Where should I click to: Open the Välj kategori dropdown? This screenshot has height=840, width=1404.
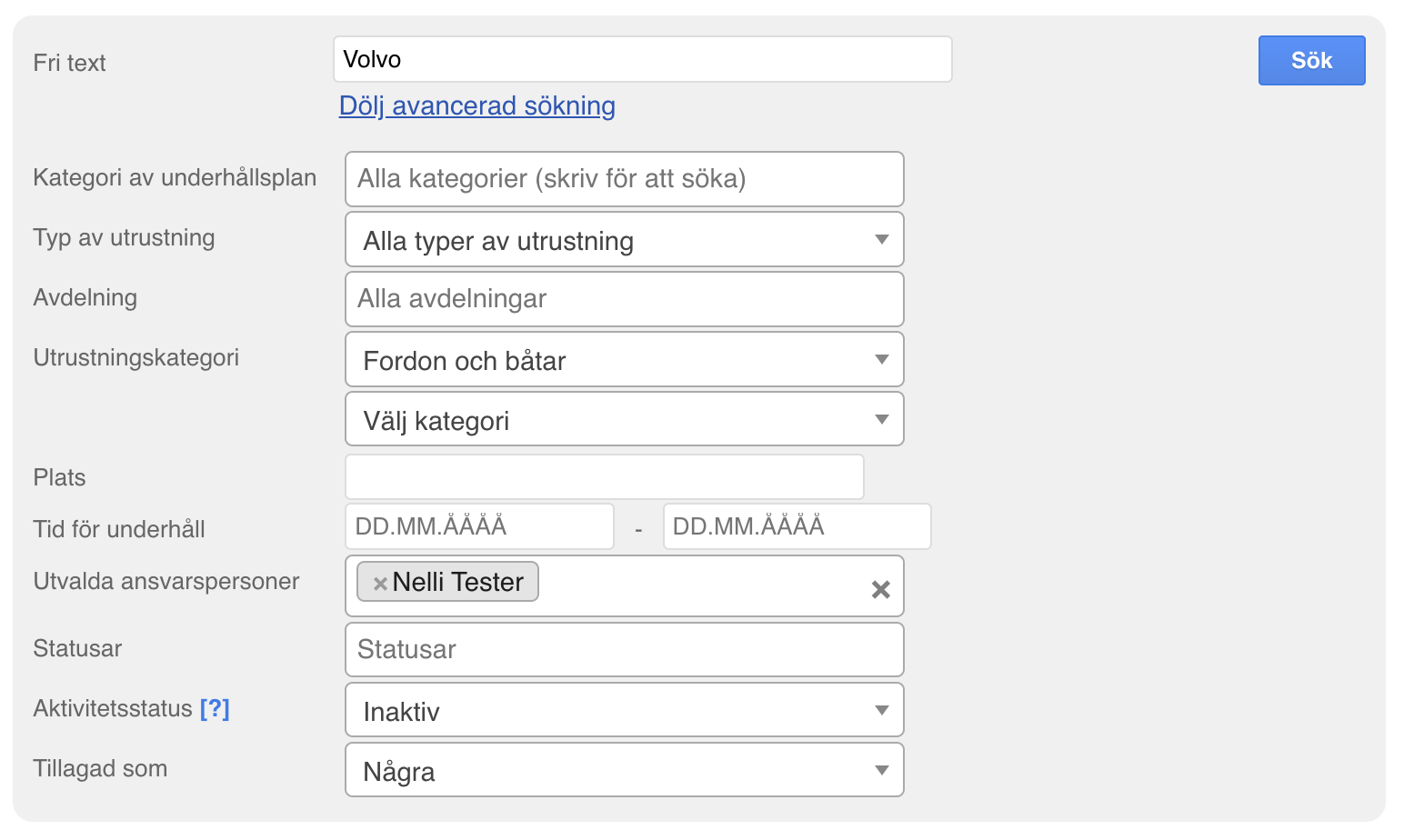[624, 420]
